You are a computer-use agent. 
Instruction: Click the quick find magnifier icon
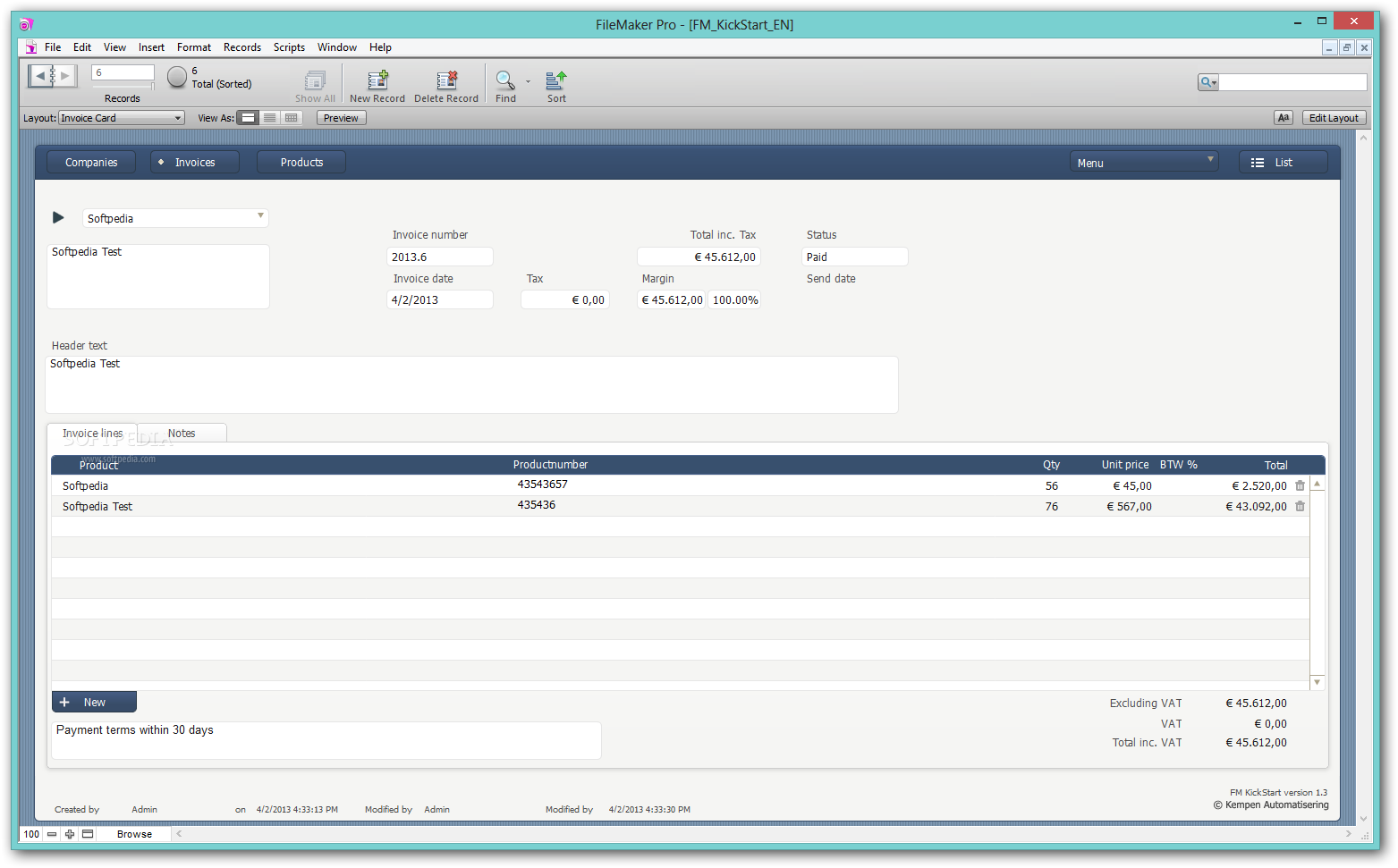click(1208, 82)
